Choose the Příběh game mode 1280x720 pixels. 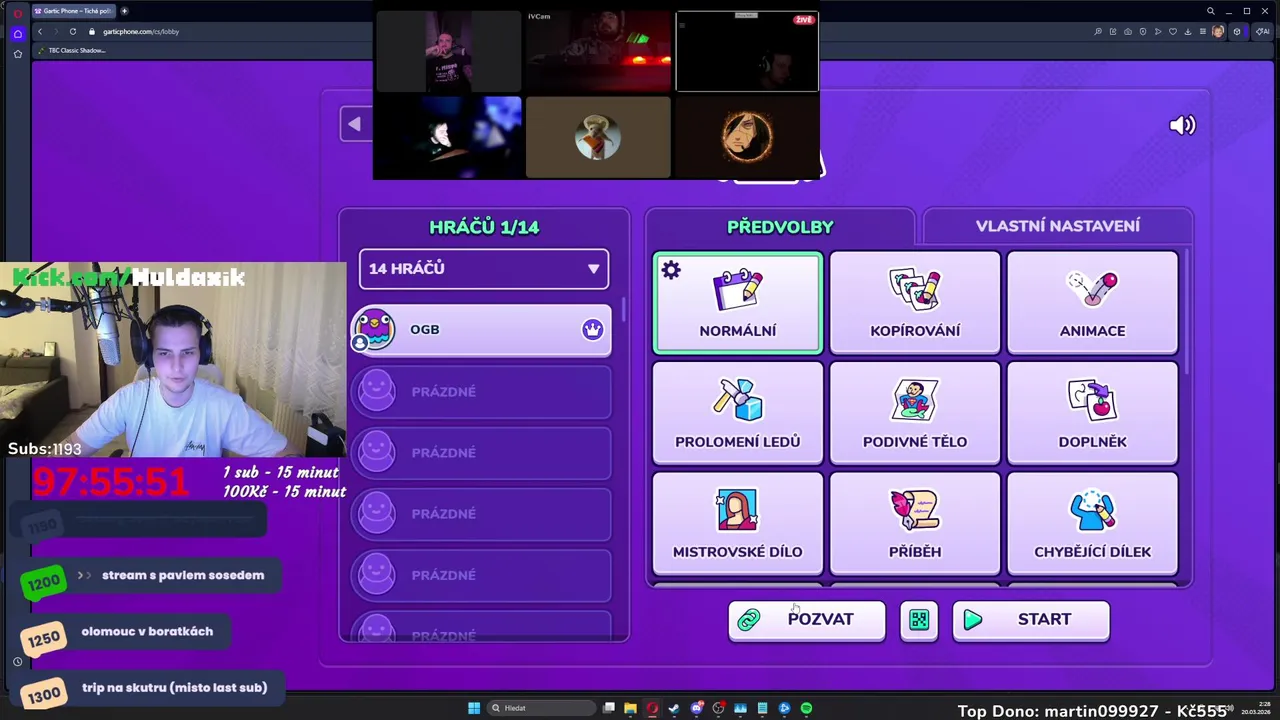[915, 524]
